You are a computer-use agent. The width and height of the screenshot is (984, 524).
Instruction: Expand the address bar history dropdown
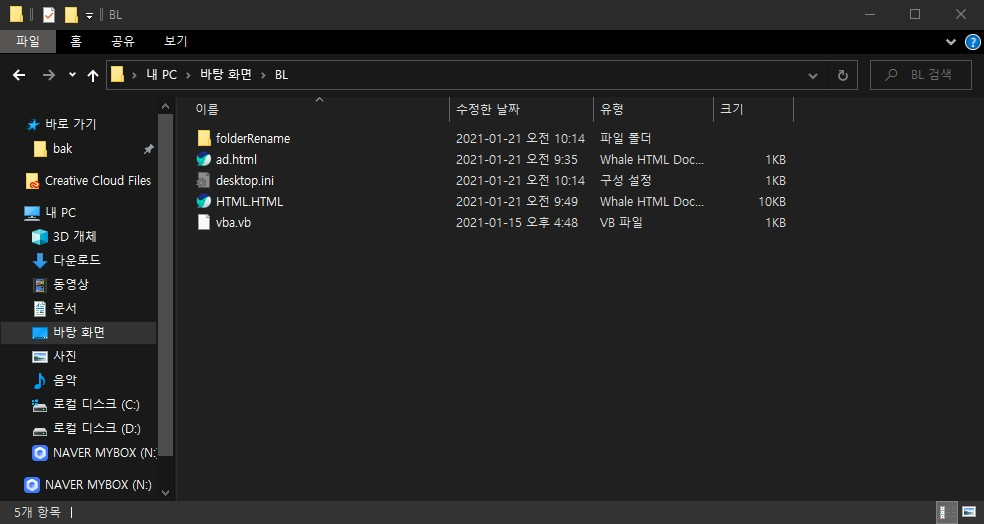[x=813, y=76]
